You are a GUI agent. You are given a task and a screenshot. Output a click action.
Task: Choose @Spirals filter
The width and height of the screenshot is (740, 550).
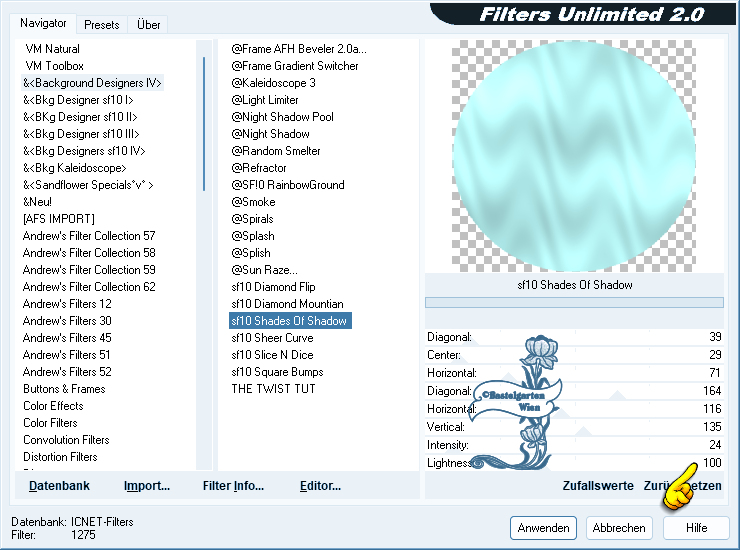pos(252,219)
